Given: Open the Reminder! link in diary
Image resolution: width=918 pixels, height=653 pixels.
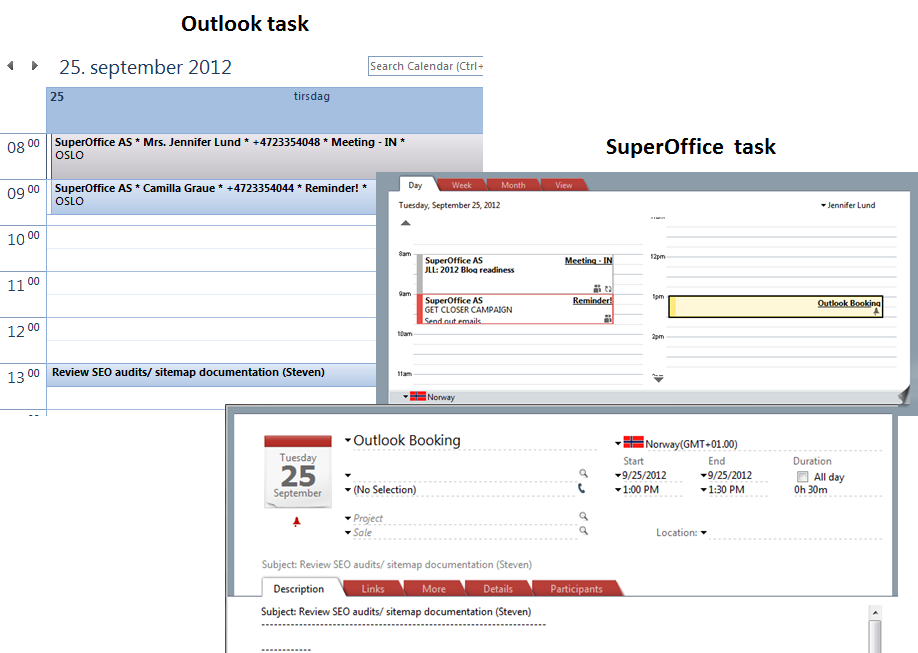Looking at the screenshot, I should coord(592,300).
